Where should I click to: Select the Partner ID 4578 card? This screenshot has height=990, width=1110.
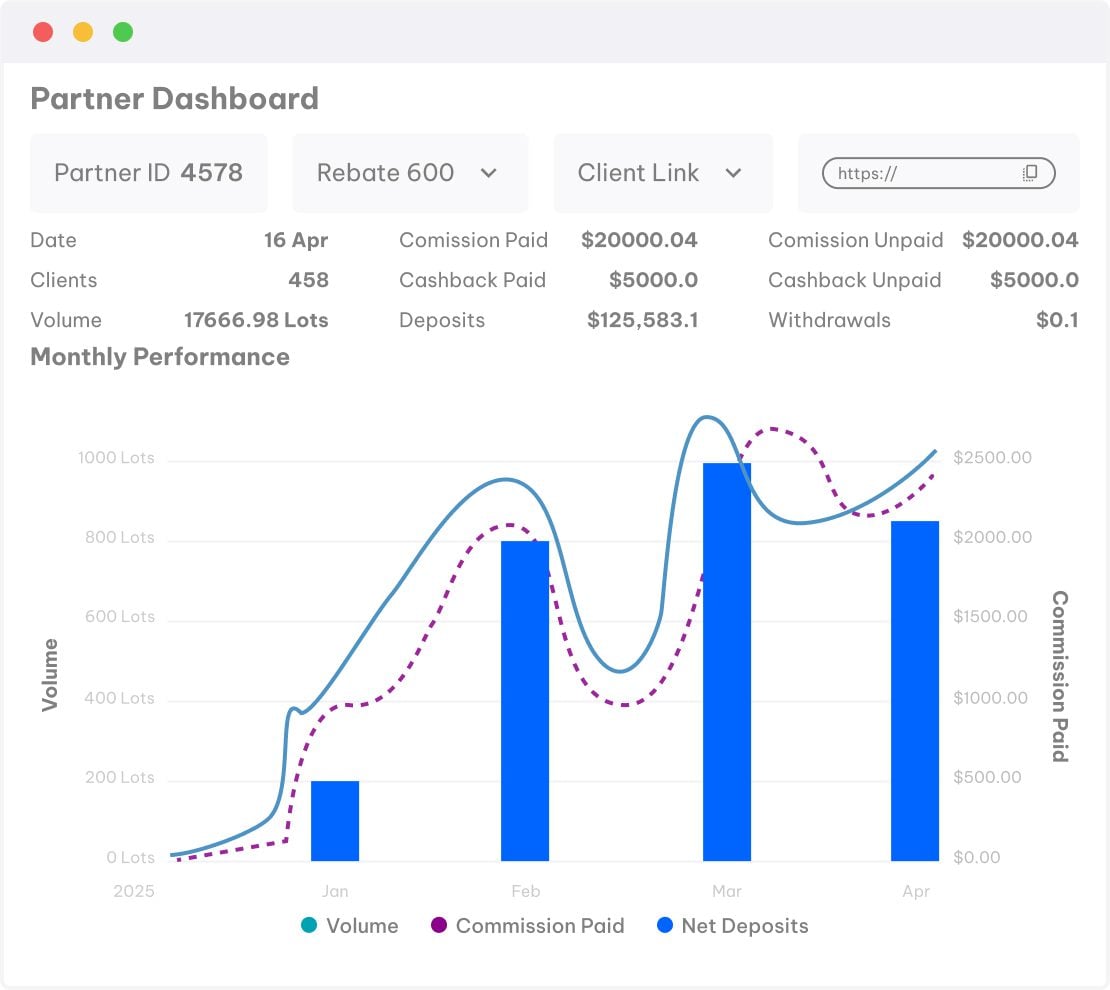149,173
